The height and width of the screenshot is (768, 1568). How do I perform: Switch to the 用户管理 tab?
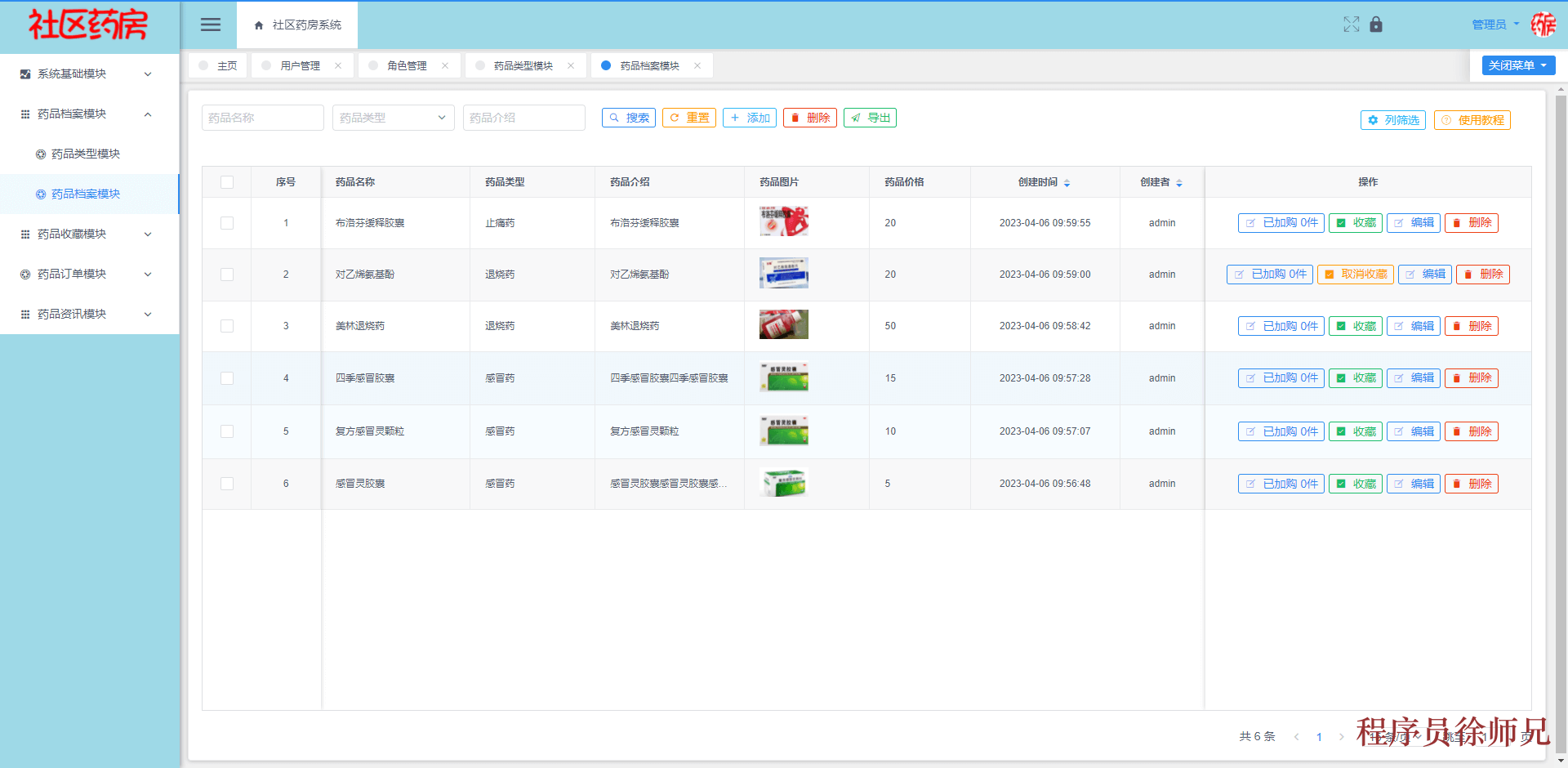301,65
